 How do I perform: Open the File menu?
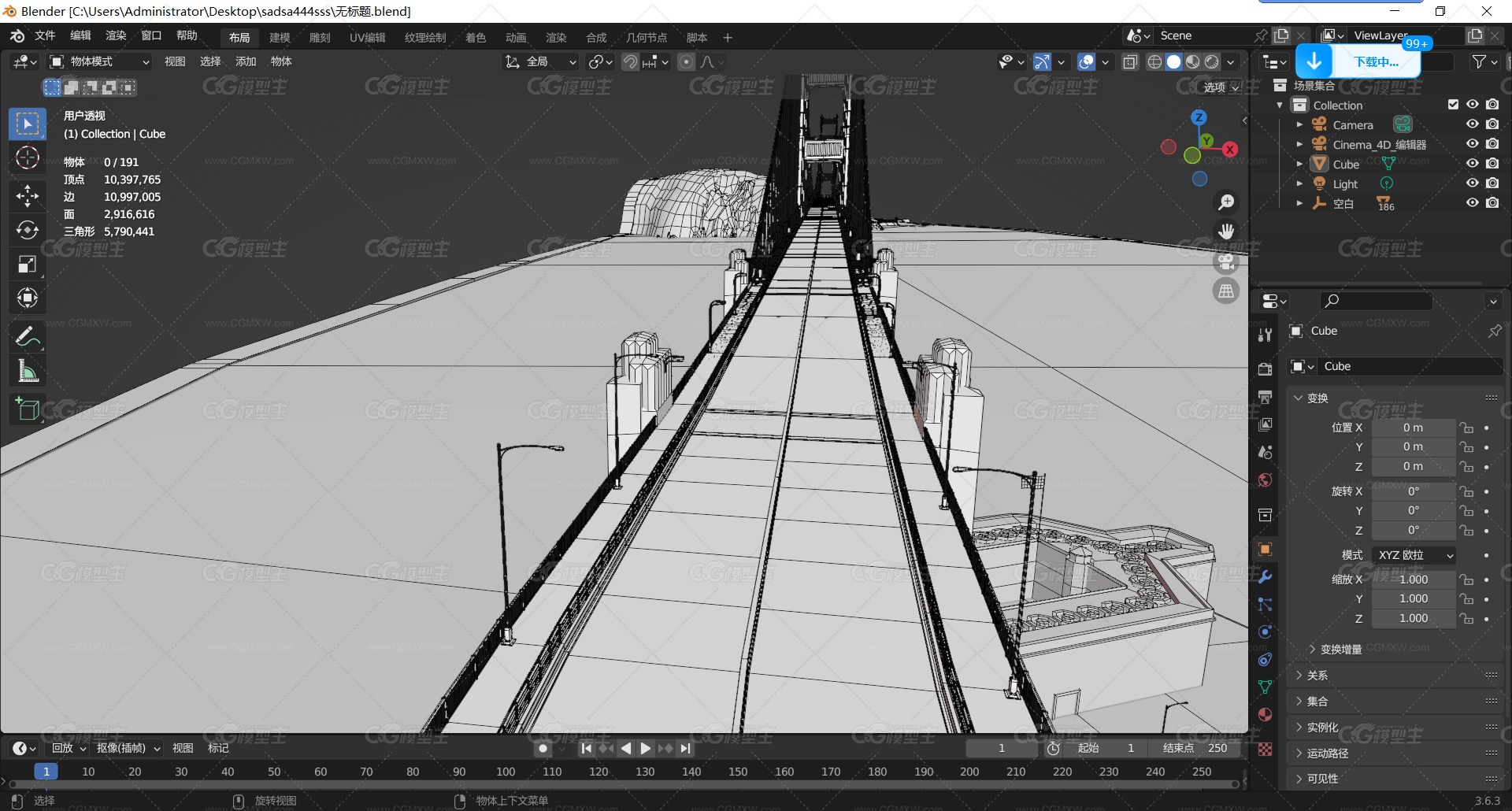[x=45, y=36]
